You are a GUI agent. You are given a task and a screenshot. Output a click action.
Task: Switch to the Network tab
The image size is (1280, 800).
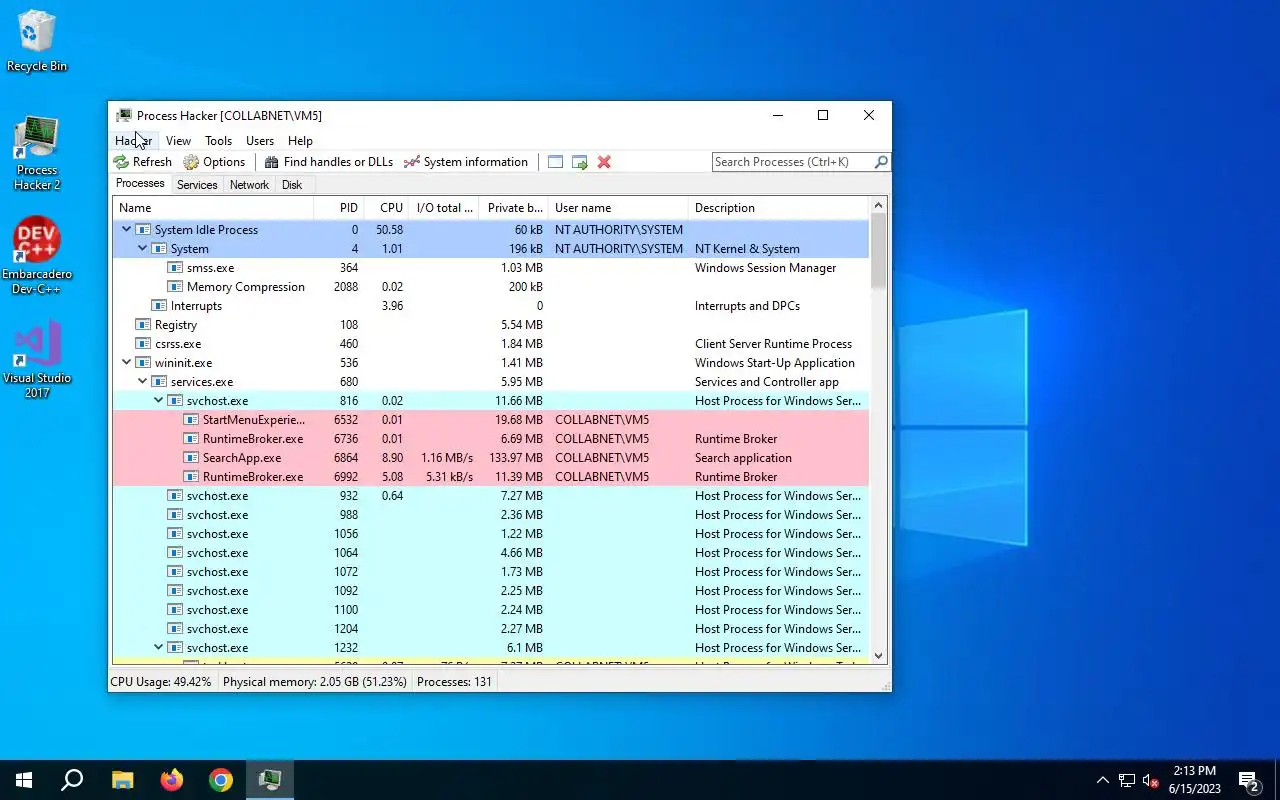point(249,185)
